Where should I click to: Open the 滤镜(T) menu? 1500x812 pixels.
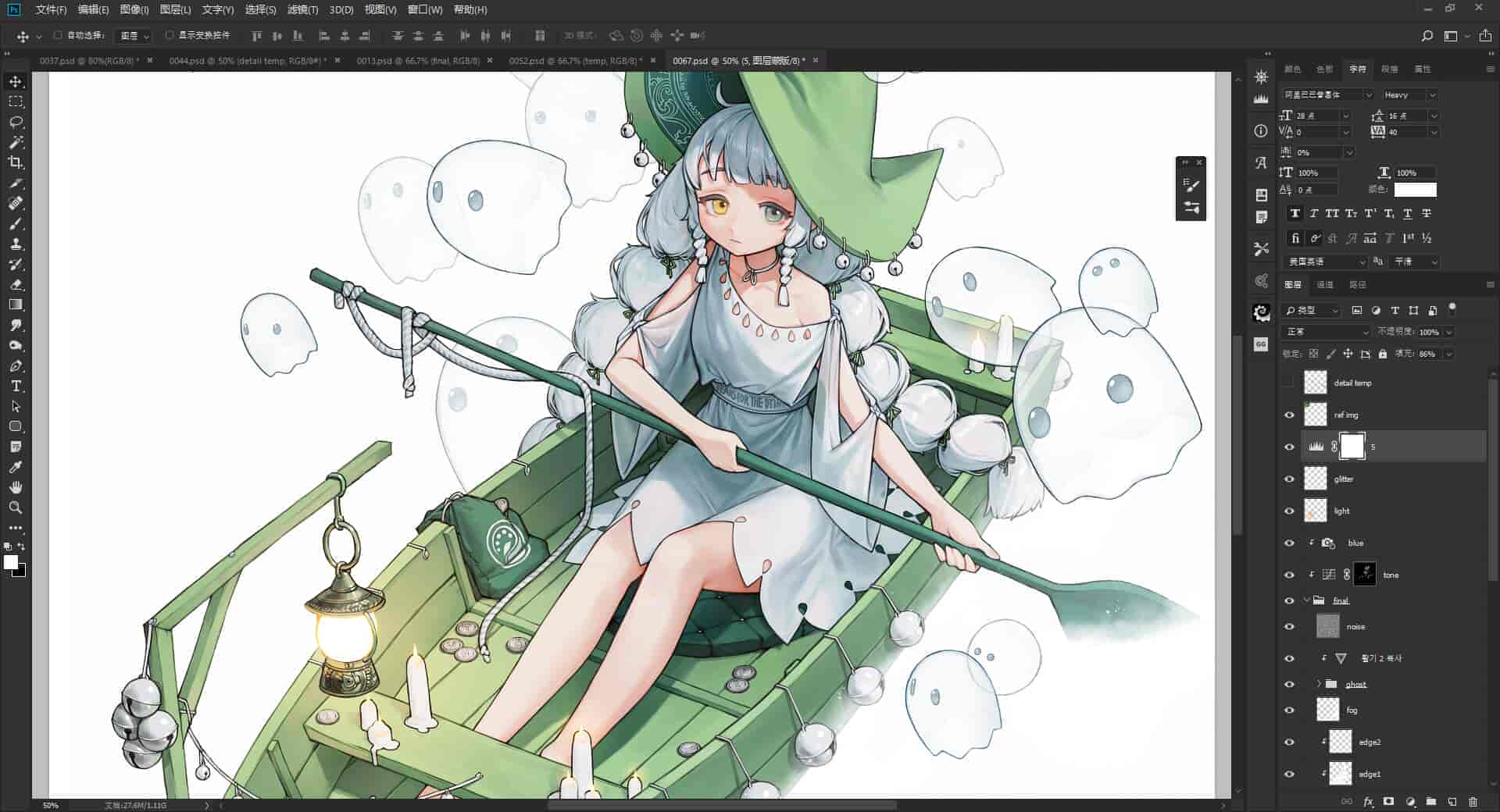[302, 9]
